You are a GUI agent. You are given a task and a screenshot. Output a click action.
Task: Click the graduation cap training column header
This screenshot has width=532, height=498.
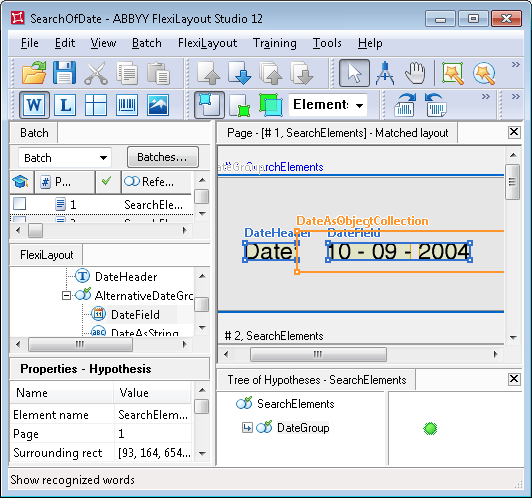[21, 182]
